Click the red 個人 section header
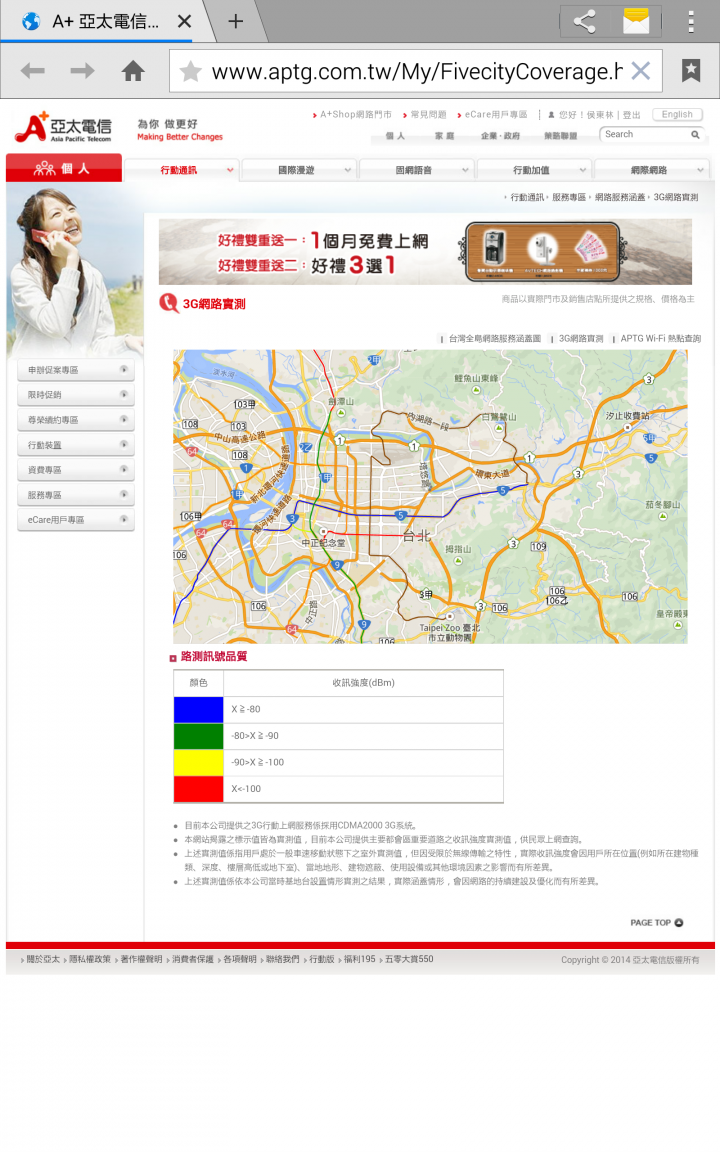Image resolution: width=720 pixels, height=1152 pixels. point(64,168)
